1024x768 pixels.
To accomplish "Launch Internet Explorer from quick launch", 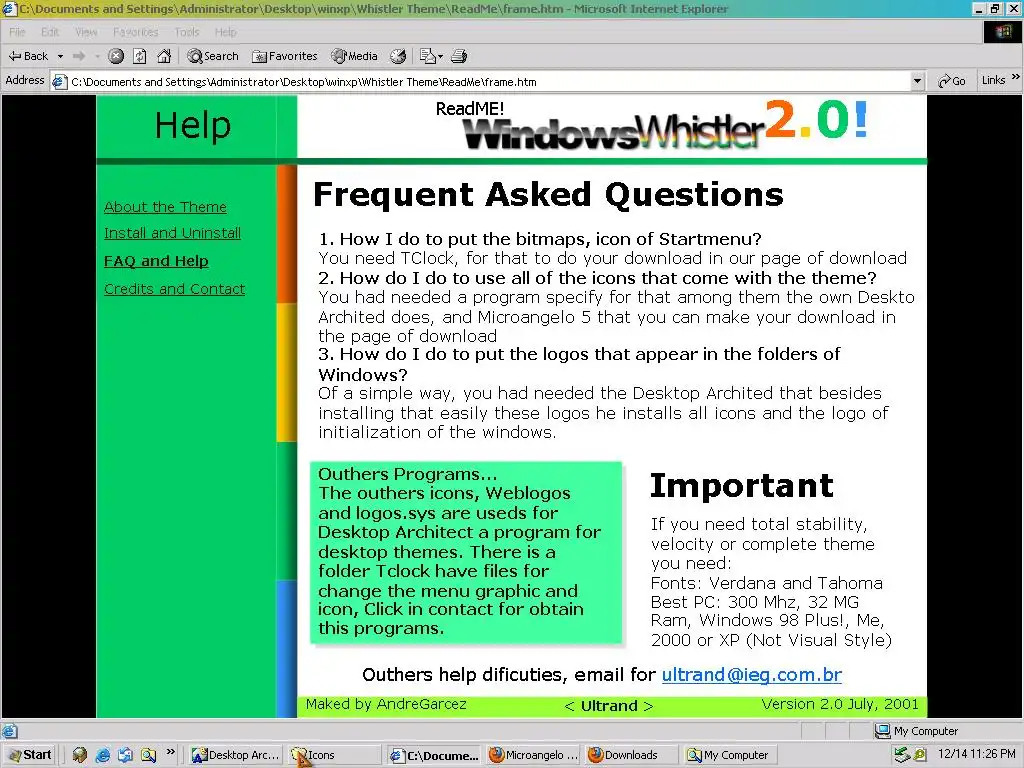I will click(x=103, y=755).
